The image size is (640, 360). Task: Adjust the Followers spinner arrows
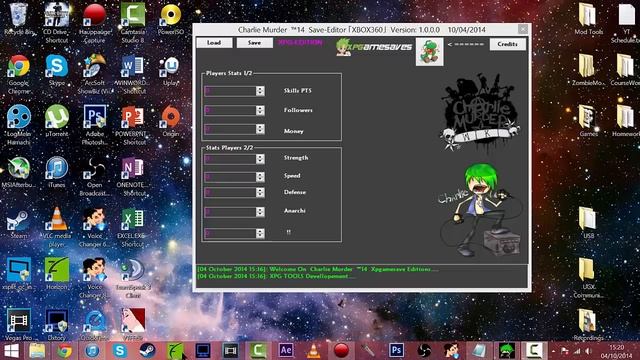click(x=260, y=110)
